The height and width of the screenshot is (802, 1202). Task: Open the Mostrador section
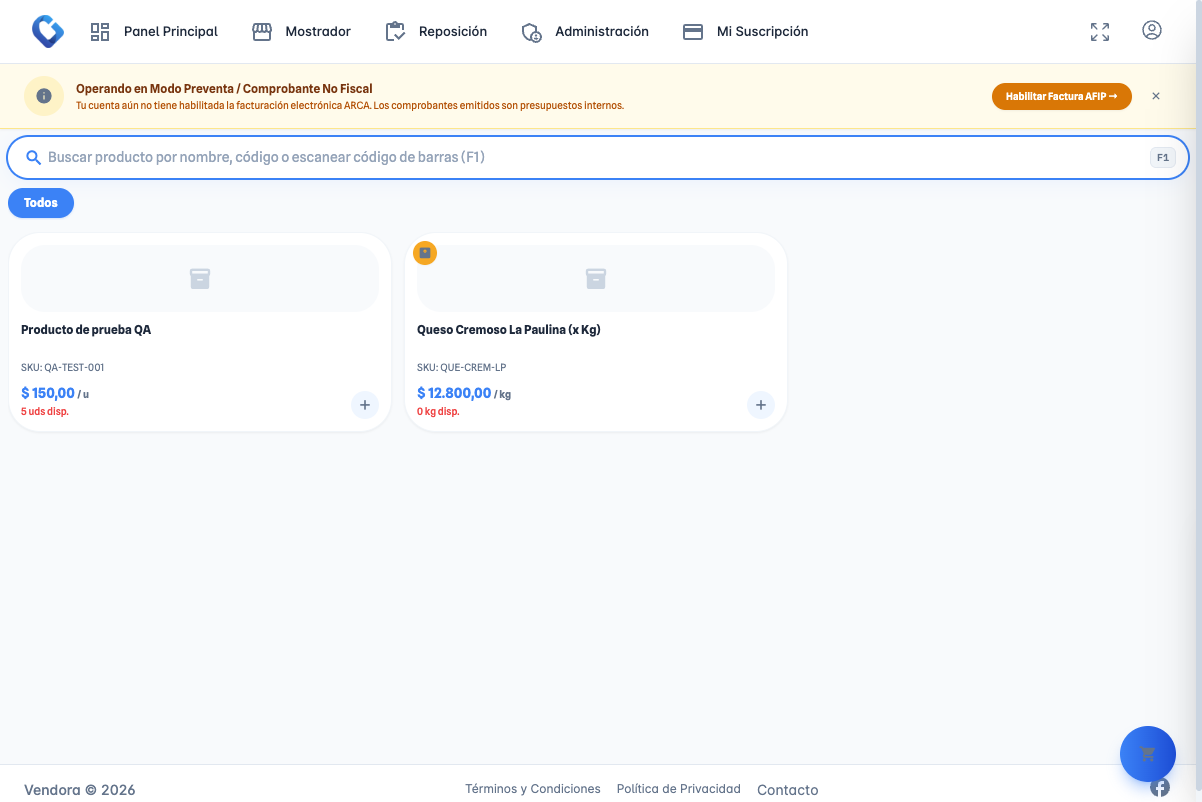point(302,32)
